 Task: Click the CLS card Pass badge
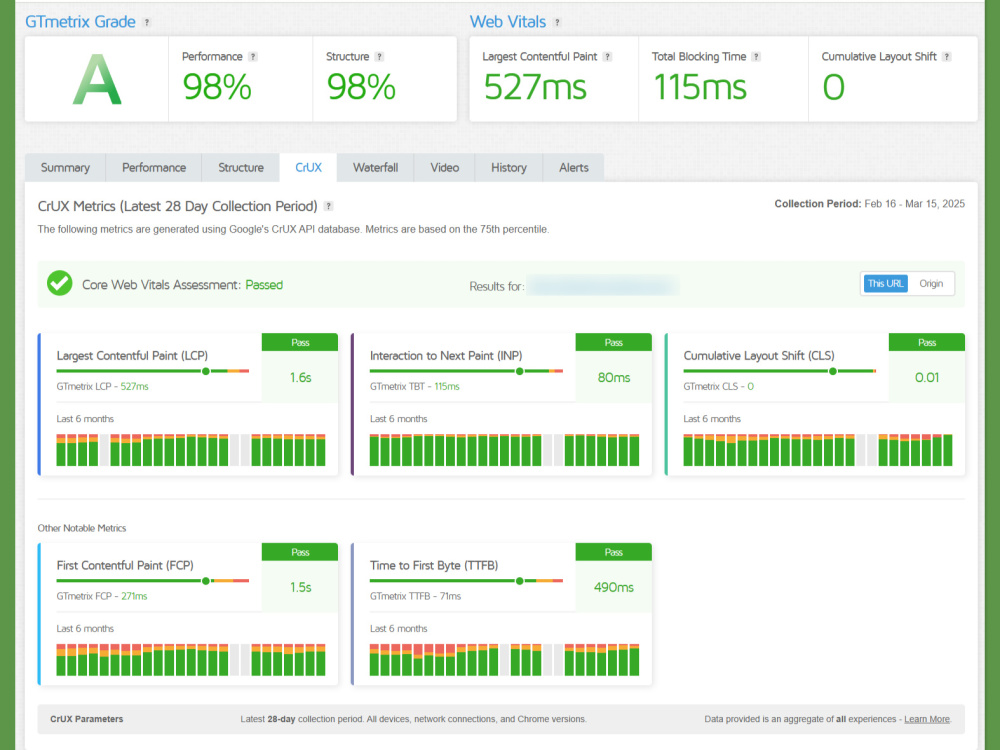tap(927, 342)
